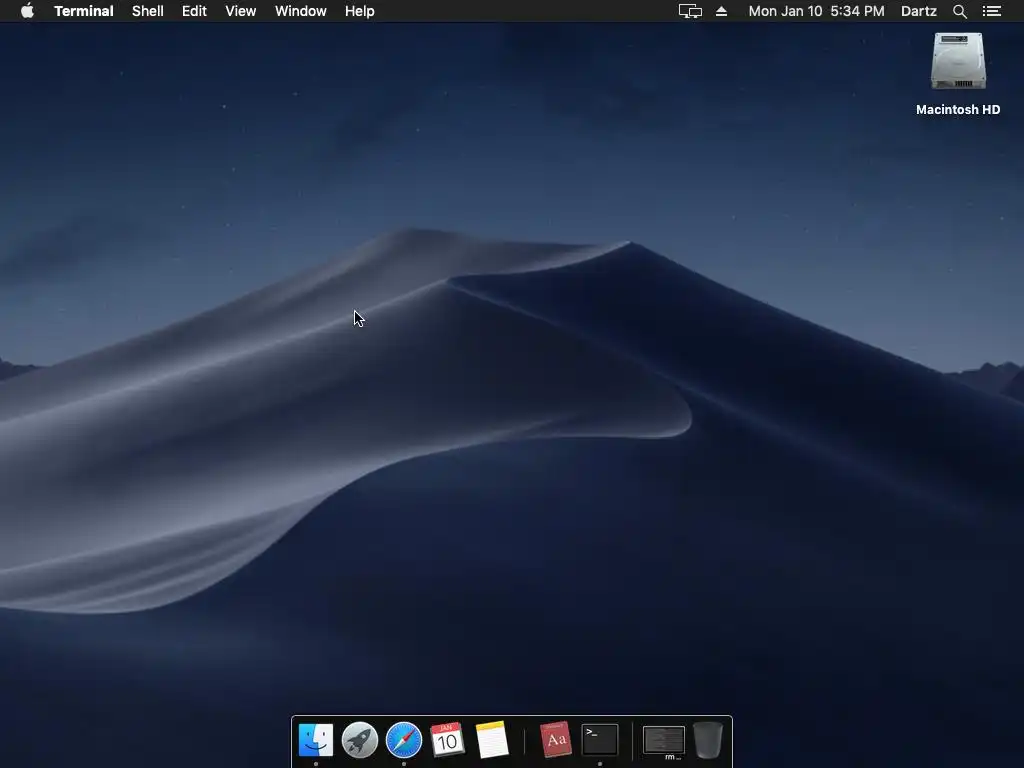Open Launchpad rocket icon in Dock

point(360,740)
